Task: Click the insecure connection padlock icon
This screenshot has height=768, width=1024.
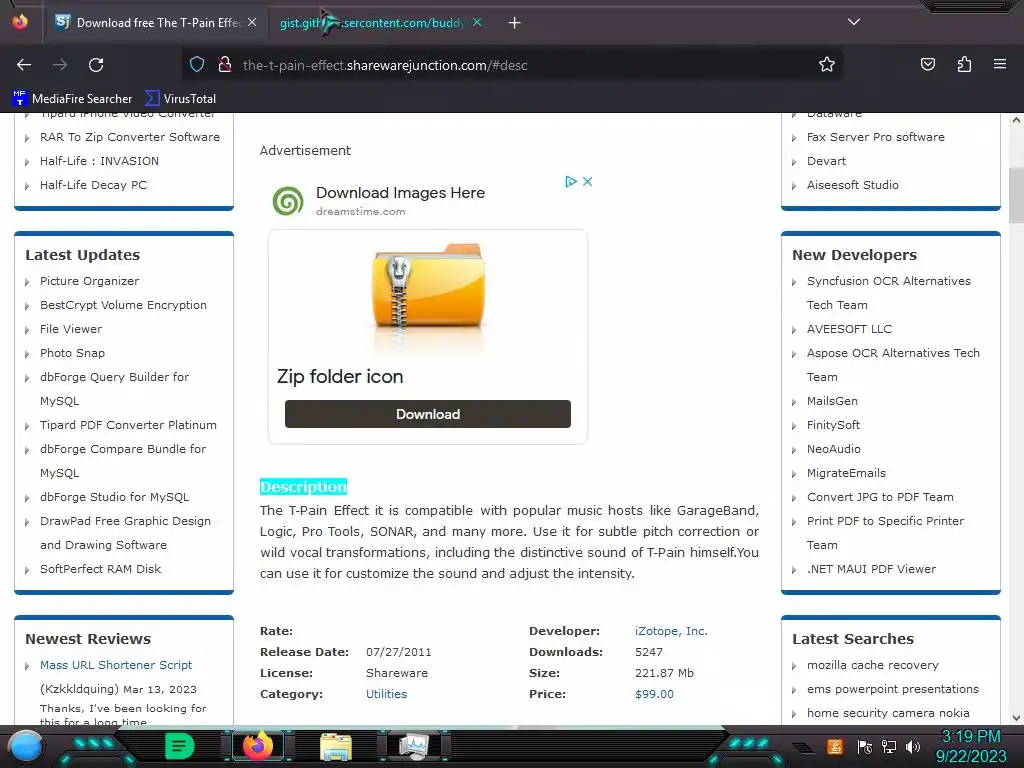Action: click(225, 65)
